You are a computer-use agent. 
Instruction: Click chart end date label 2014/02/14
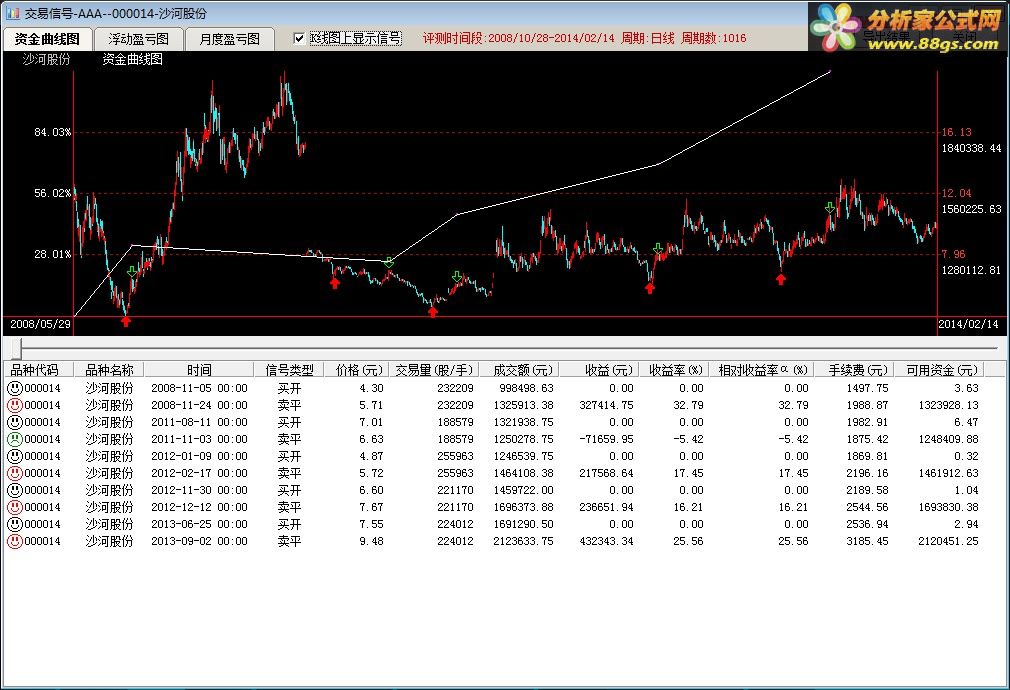coord(968,324)
